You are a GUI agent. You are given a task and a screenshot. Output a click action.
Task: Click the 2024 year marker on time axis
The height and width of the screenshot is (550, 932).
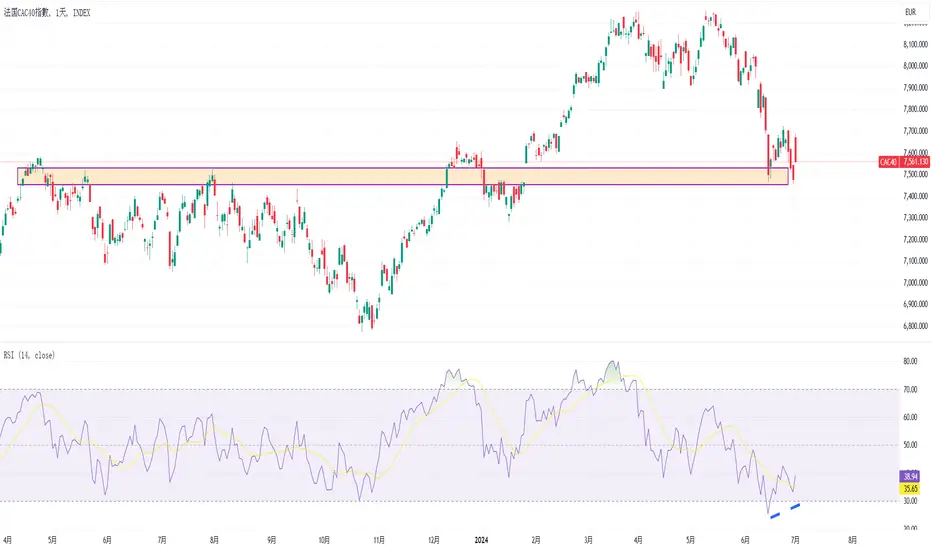(481, 540)
